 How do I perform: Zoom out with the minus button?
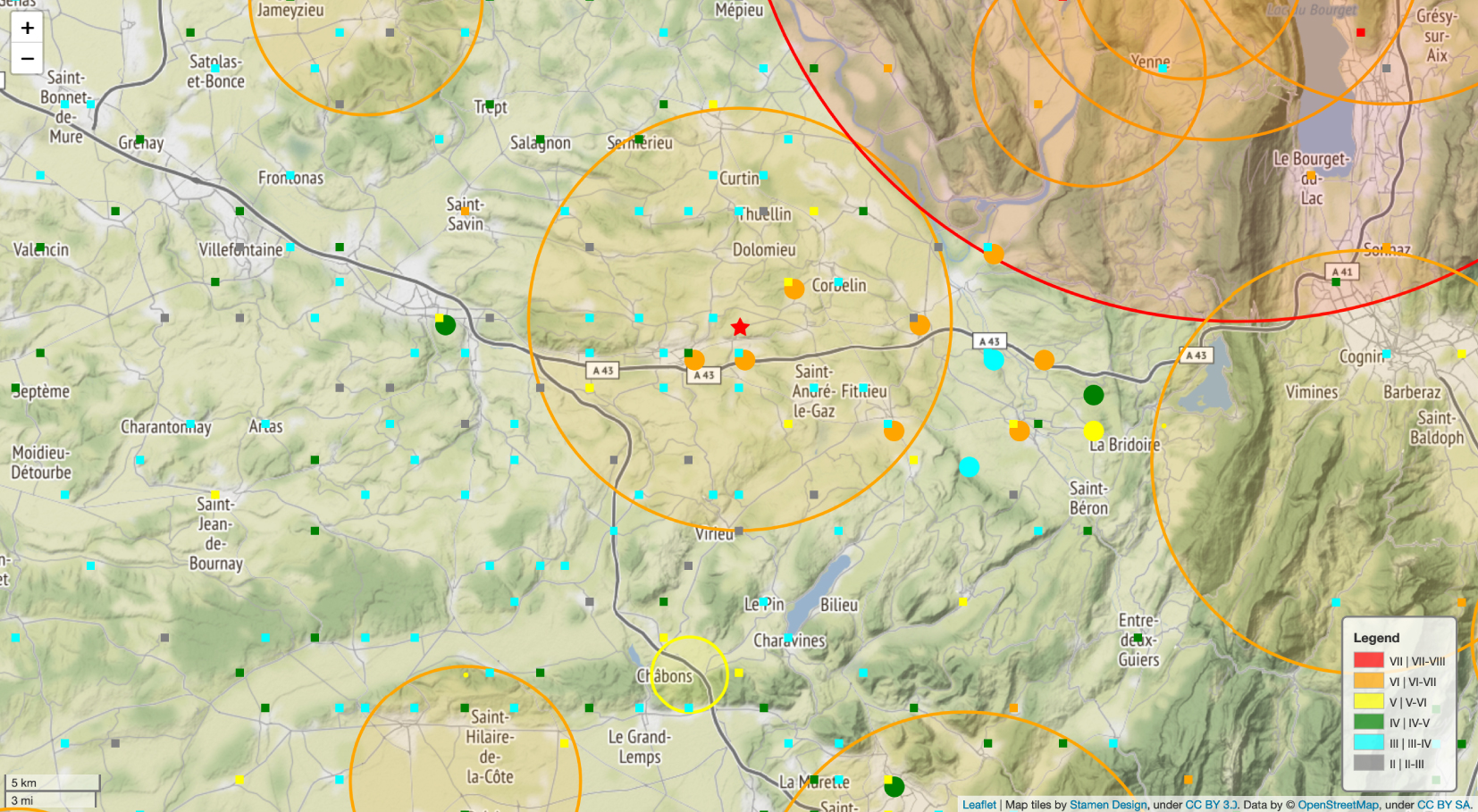pyautogui.click(x=28, y=59)
